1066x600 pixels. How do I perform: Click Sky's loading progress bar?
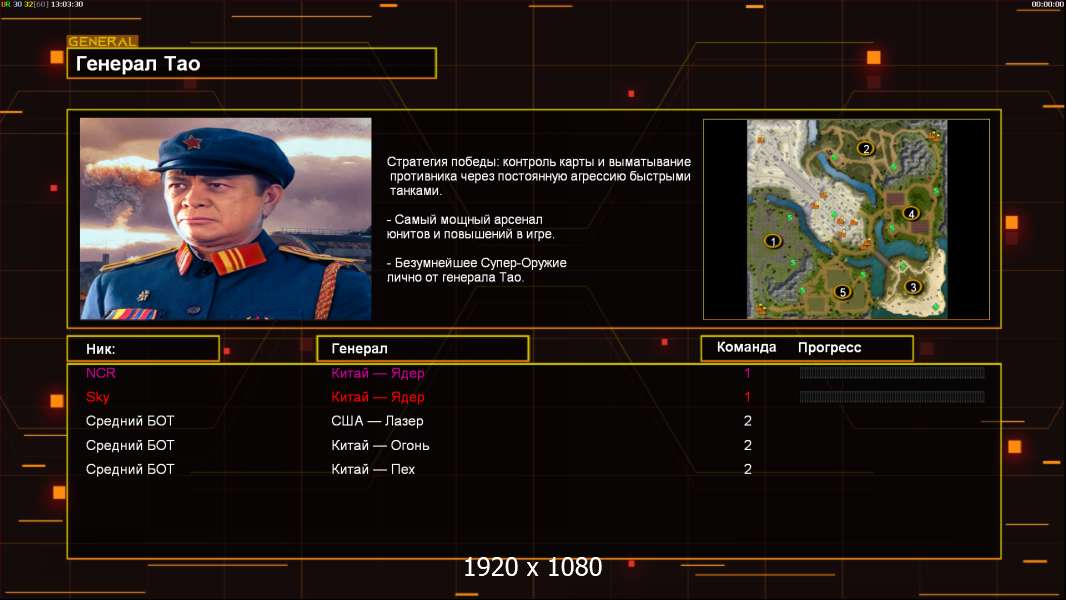(x=892, y=397)
